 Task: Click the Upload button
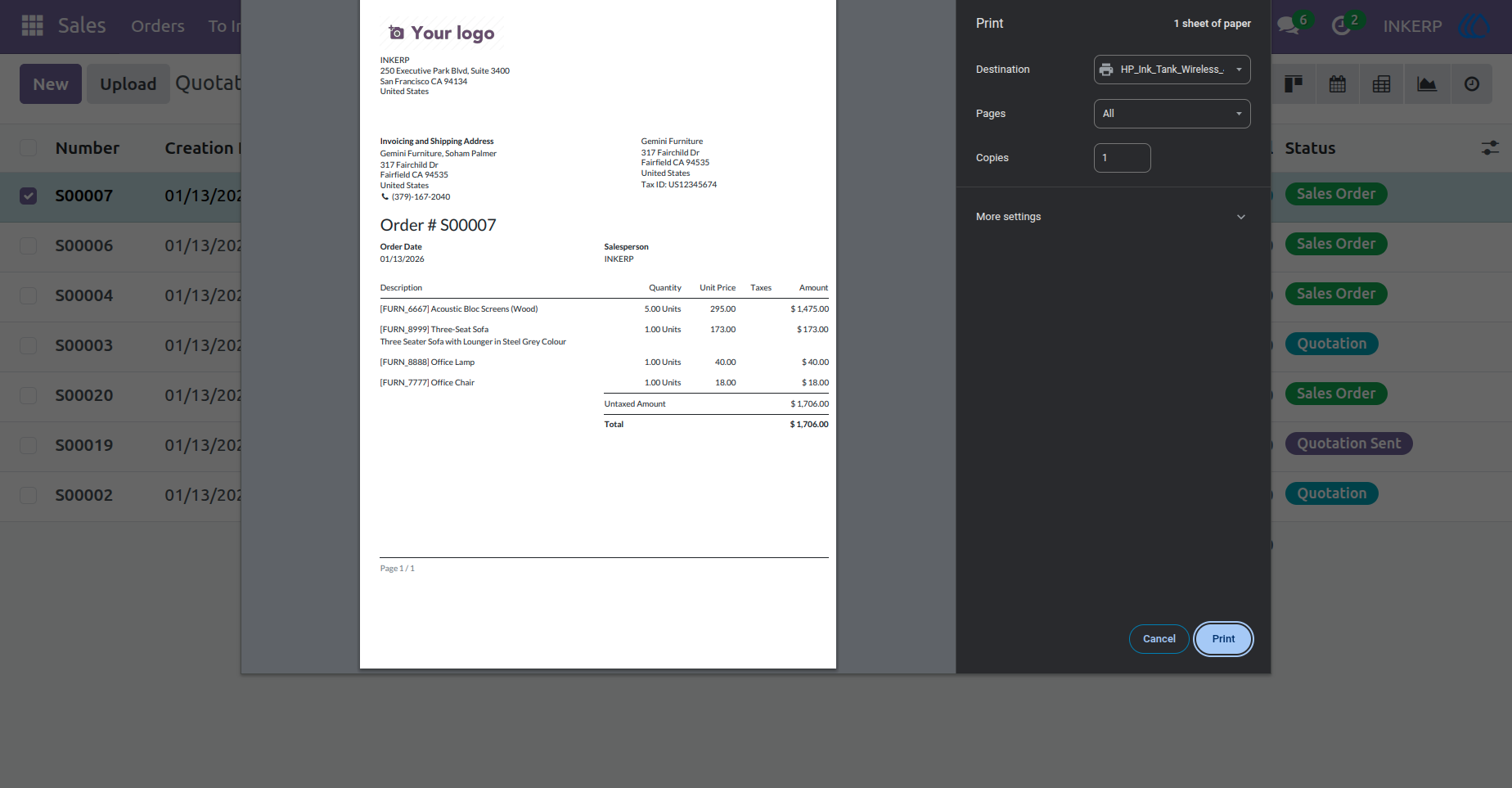pos(128,84)
